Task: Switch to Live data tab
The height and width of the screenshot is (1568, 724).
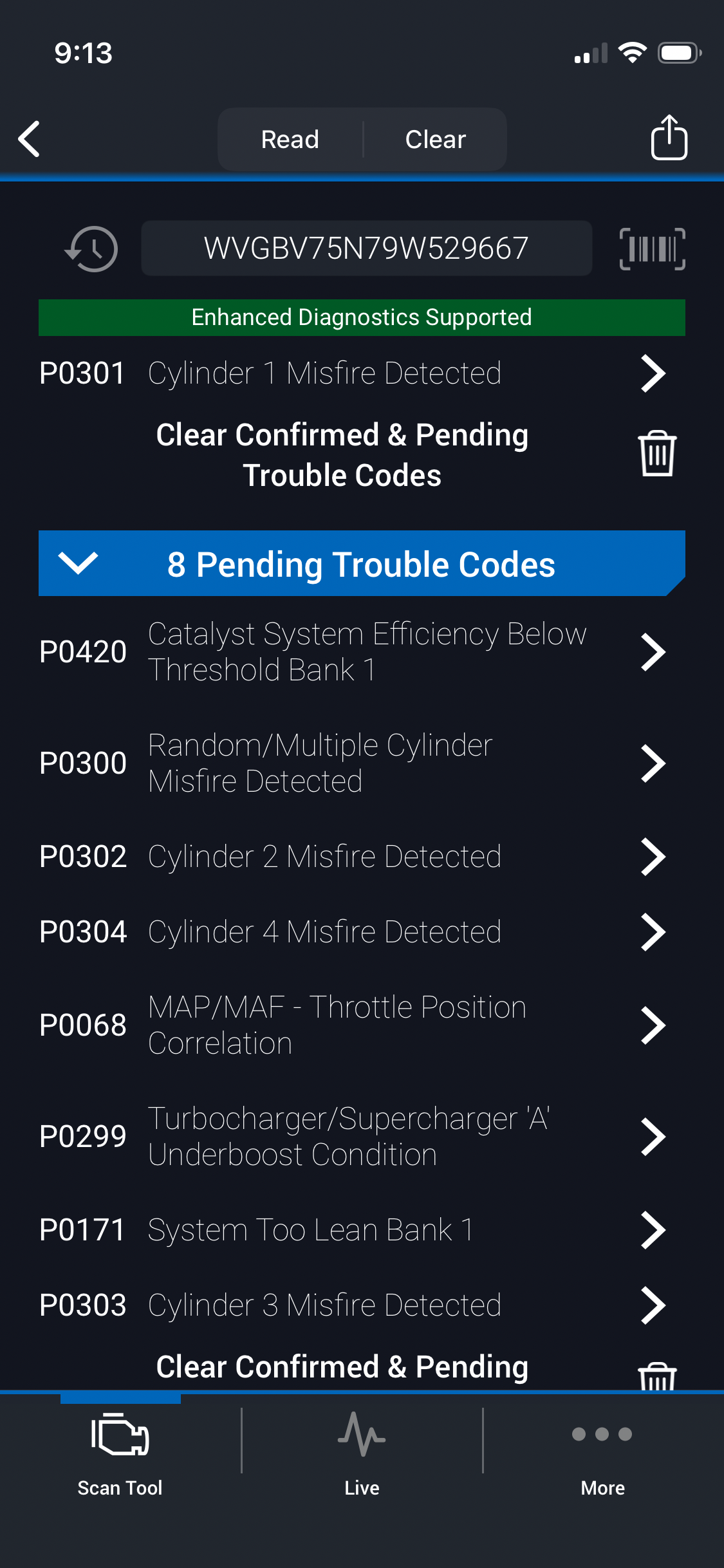Action: click(362, 1448)
